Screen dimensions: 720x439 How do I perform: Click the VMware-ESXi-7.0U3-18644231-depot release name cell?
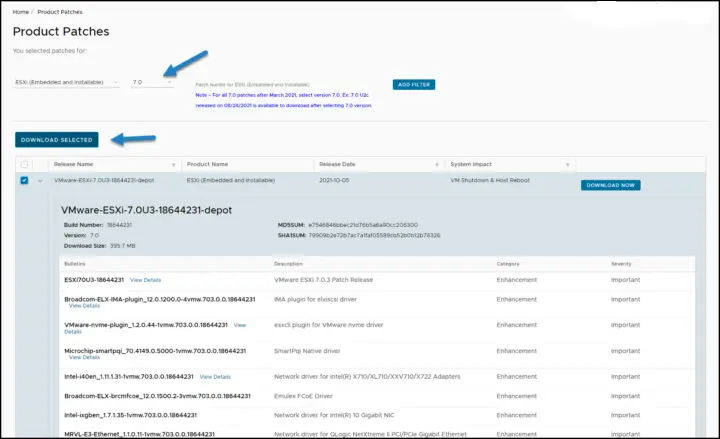pyautogui.click(x=104, y=180)
